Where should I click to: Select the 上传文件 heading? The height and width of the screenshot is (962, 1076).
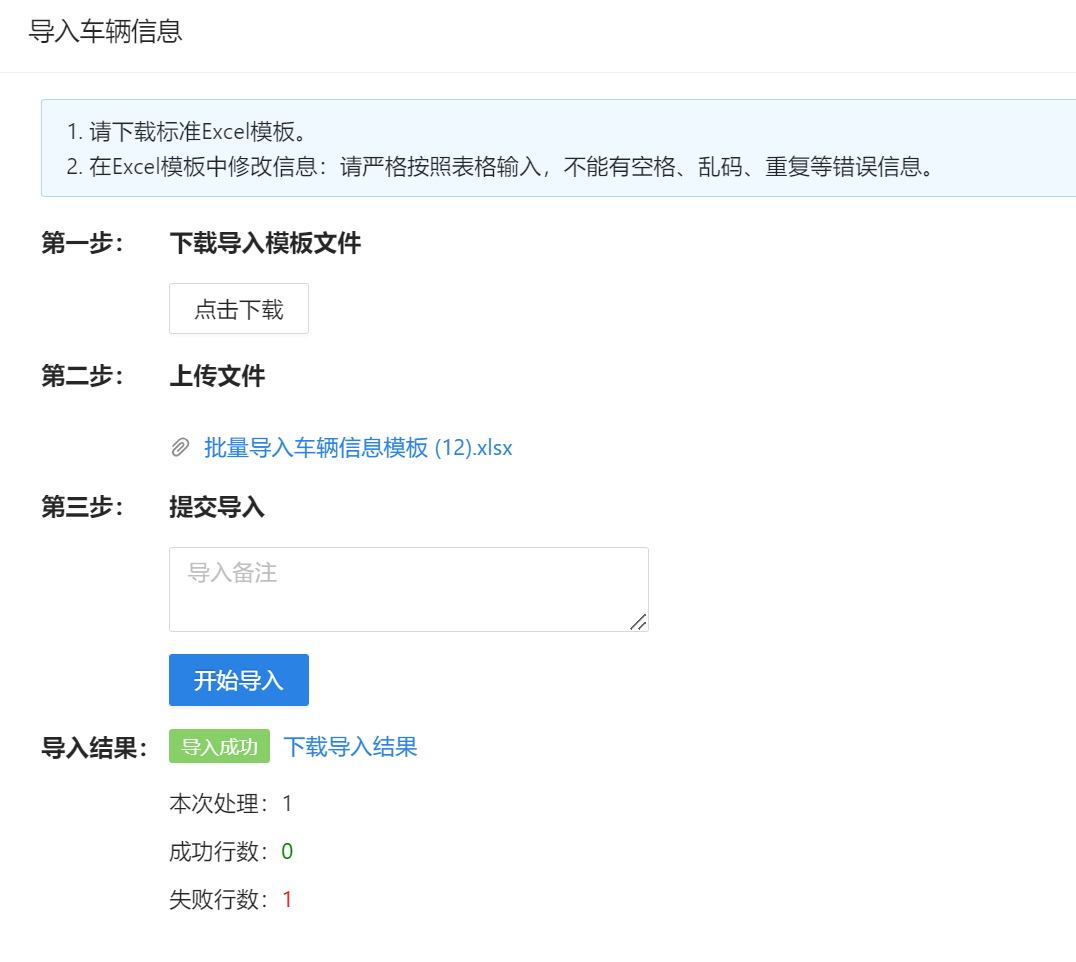[x=217, y=376]
